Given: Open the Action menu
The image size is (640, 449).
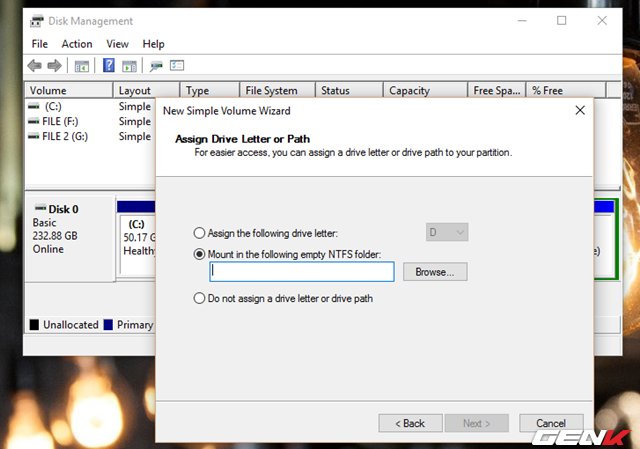Looking at the screenshot, I should click(x=77, y=44).
